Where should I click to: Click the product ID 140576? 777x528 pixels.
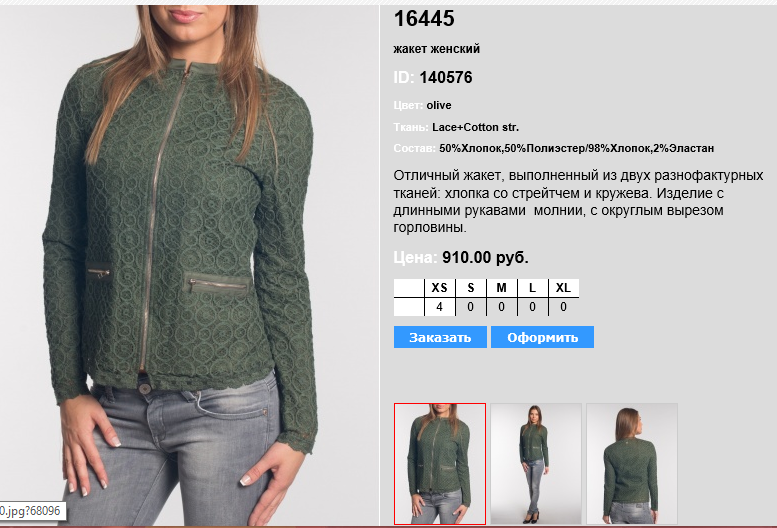click(x=446, y=77)
